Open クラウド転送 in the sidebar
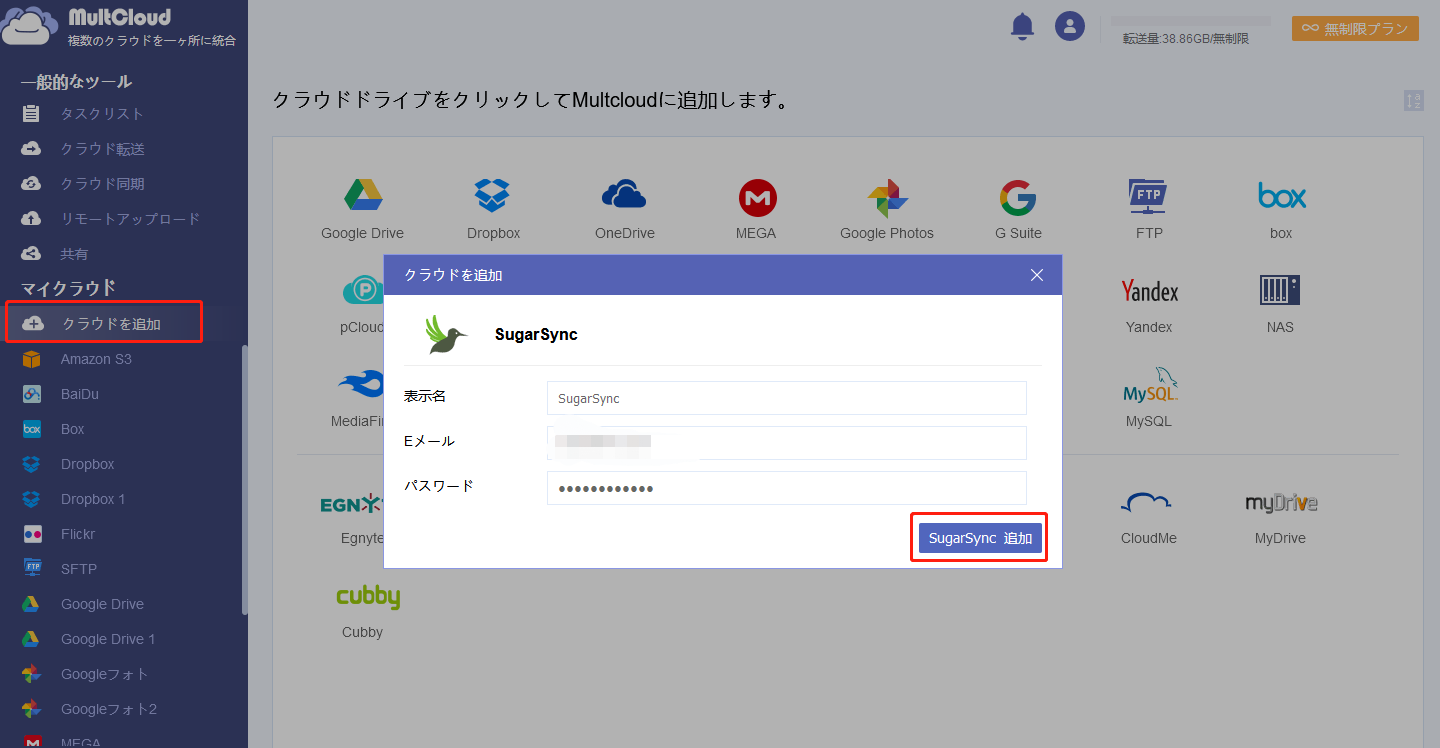Viewport: 1440px width, 748px height. click(102, 149)
